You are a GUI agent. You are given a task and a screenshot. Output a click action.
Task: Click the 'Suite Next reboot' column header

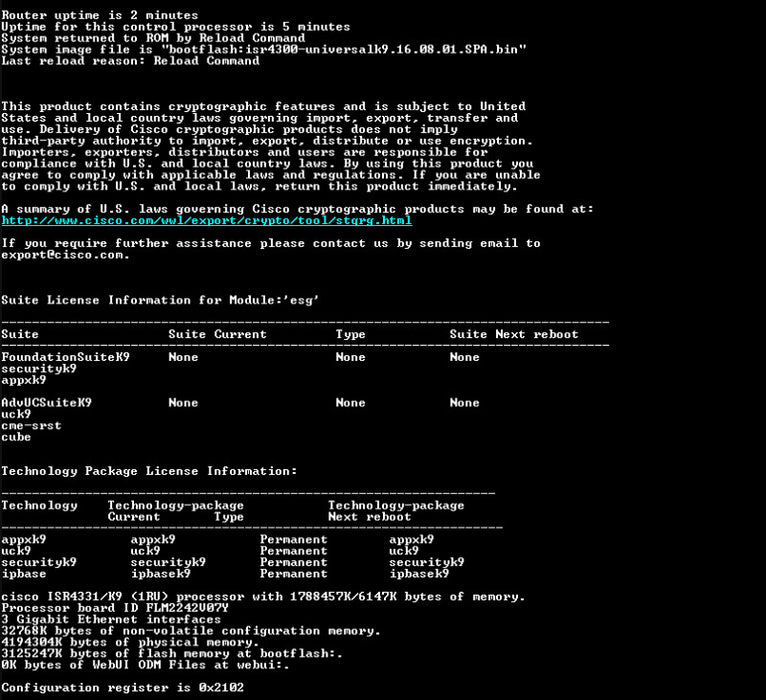[514, 335]
